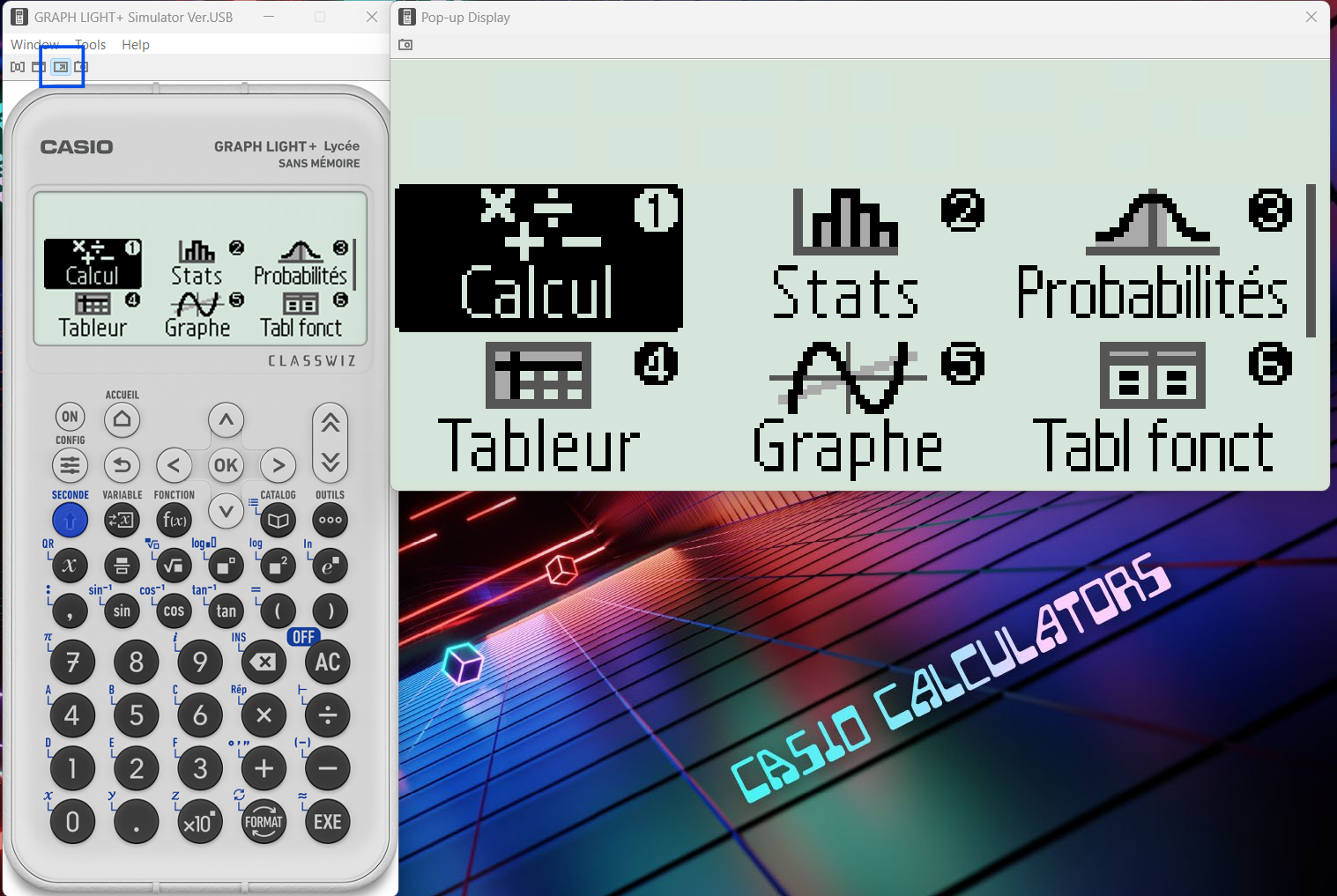The image size is (1337, 896).
Task: Click the open parenthesis key
Action: (278, 611)
